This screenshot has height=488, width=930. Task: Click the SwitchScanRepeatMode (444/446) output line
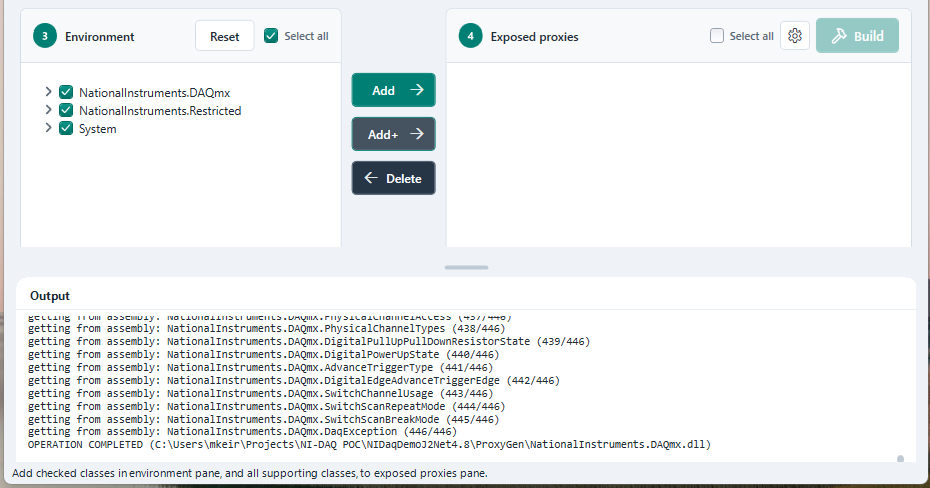coord(266,406)
